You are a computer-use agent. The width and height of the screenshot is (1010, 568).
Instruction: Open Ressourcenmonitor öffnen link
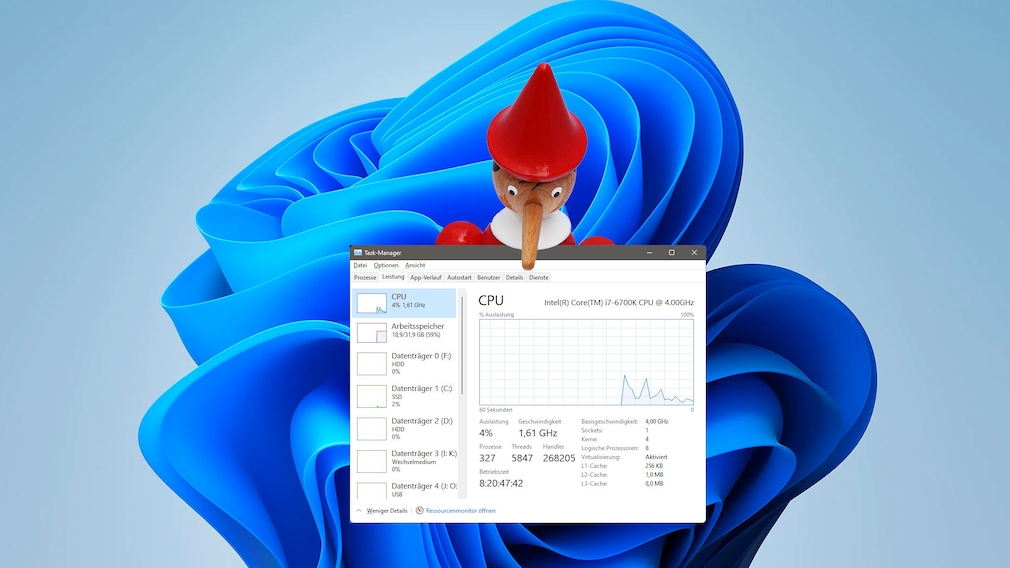[461, 511]
